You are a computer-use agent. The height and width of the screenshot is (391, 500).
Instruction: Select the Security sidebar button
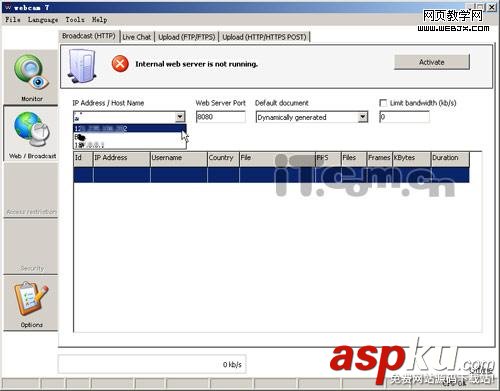point(31,247)
